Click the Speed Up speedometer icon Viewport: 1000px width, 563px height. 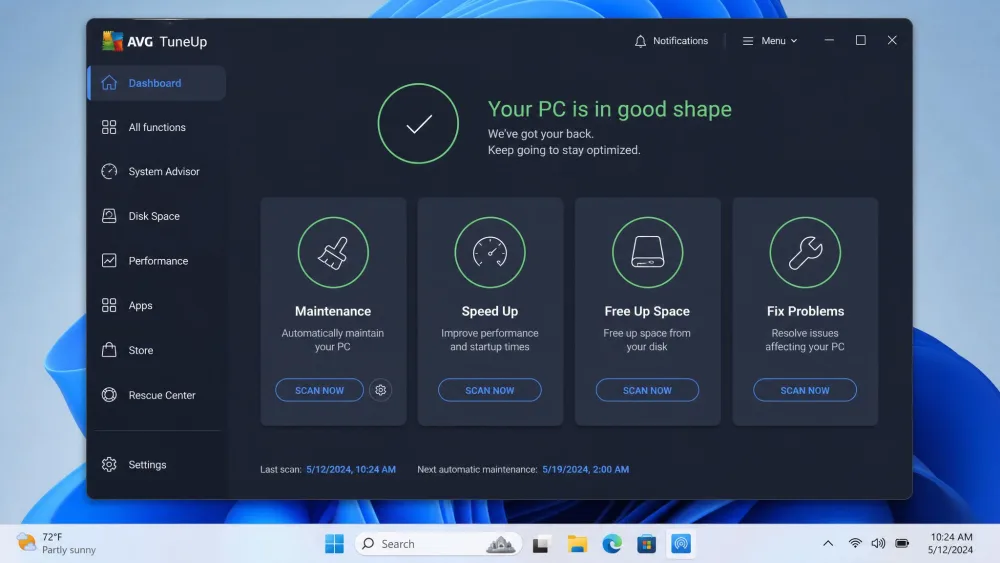tap(490, 252)
